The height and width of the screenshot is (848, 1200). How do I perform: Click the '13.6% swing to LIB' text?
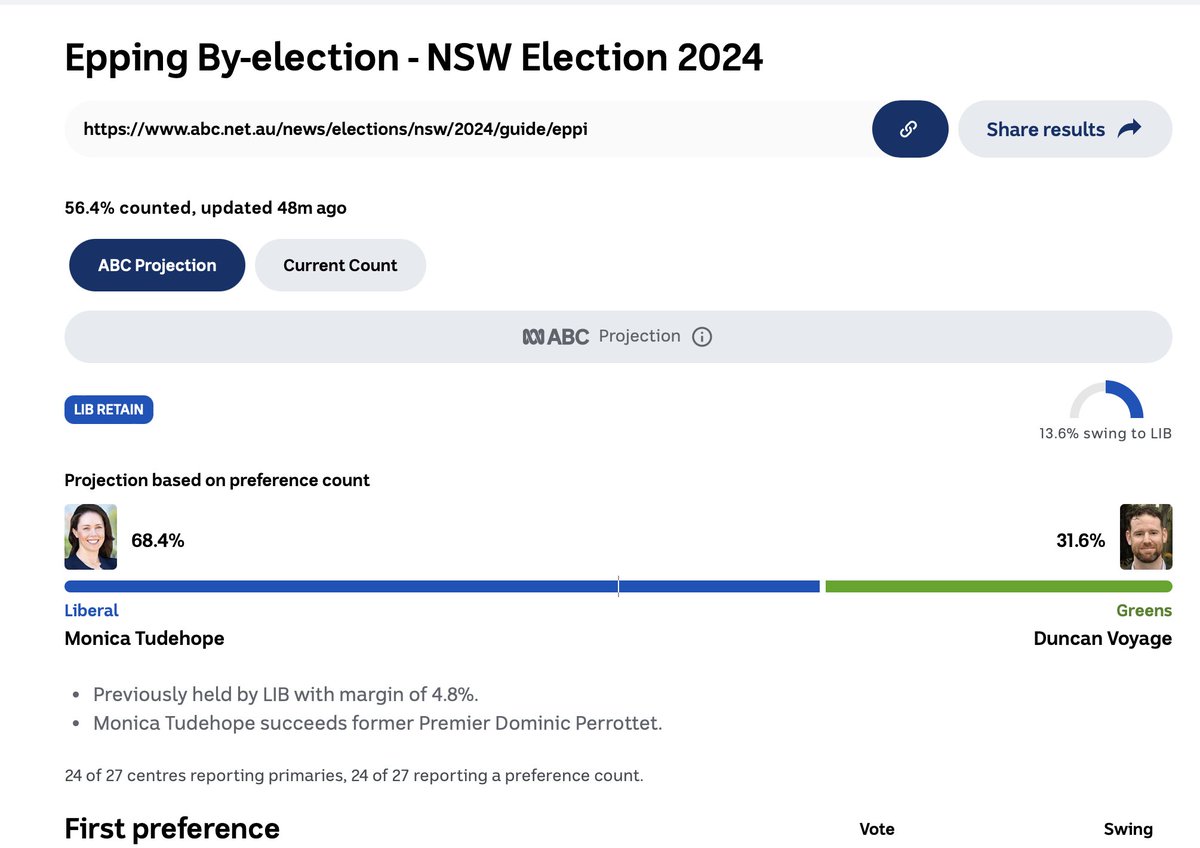tap(1105, 434)
